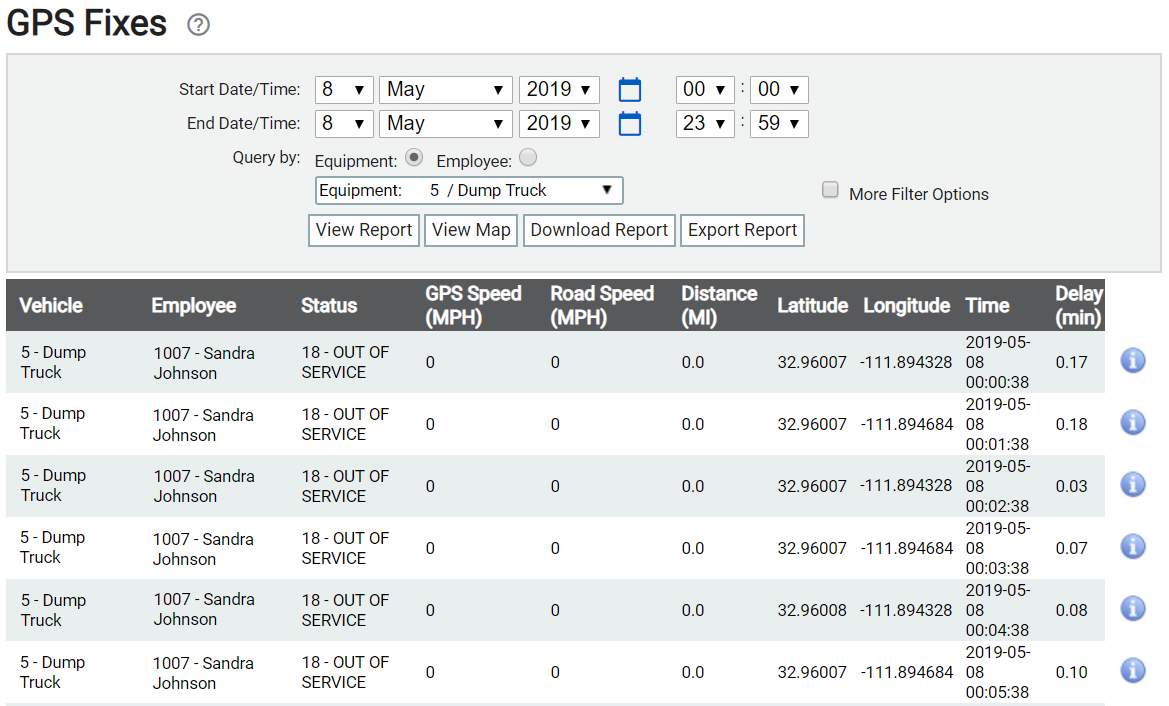The image size is (1169, 706).
Task: Click the Longitude column header
Action: click(x=907, y=306)
